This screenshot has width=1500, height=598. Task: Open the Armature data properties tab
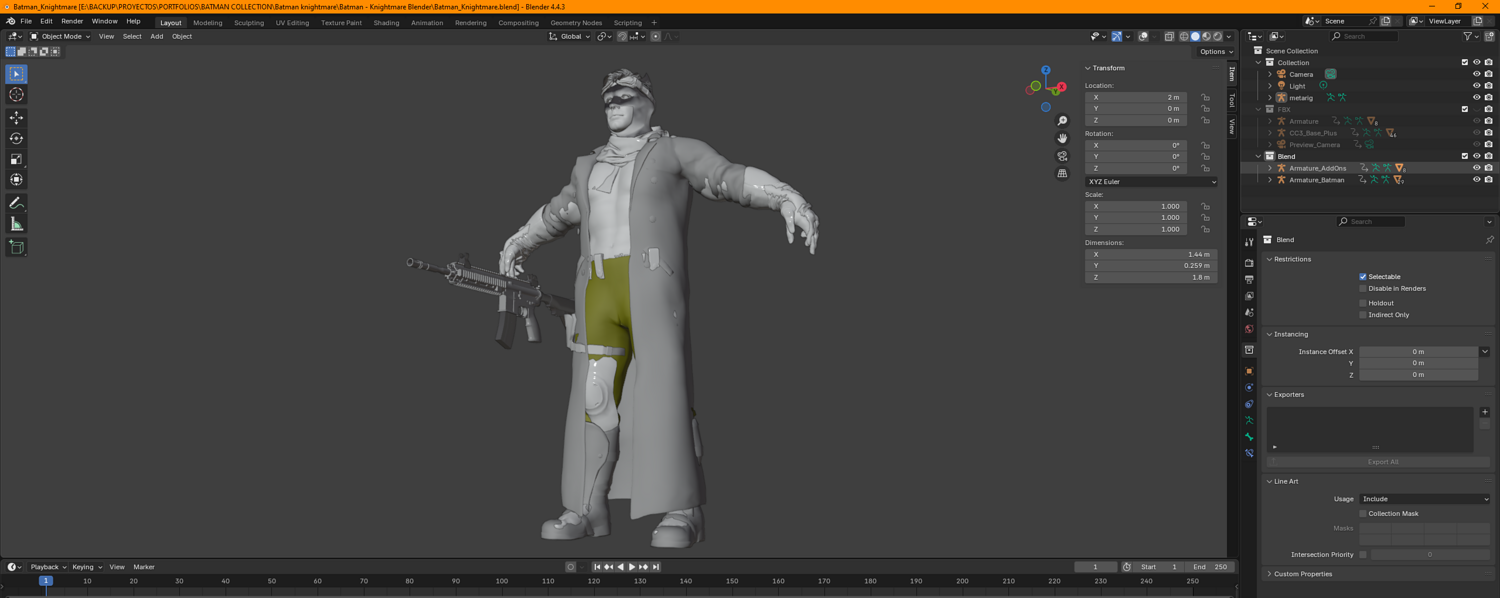tap(1249, 421)
